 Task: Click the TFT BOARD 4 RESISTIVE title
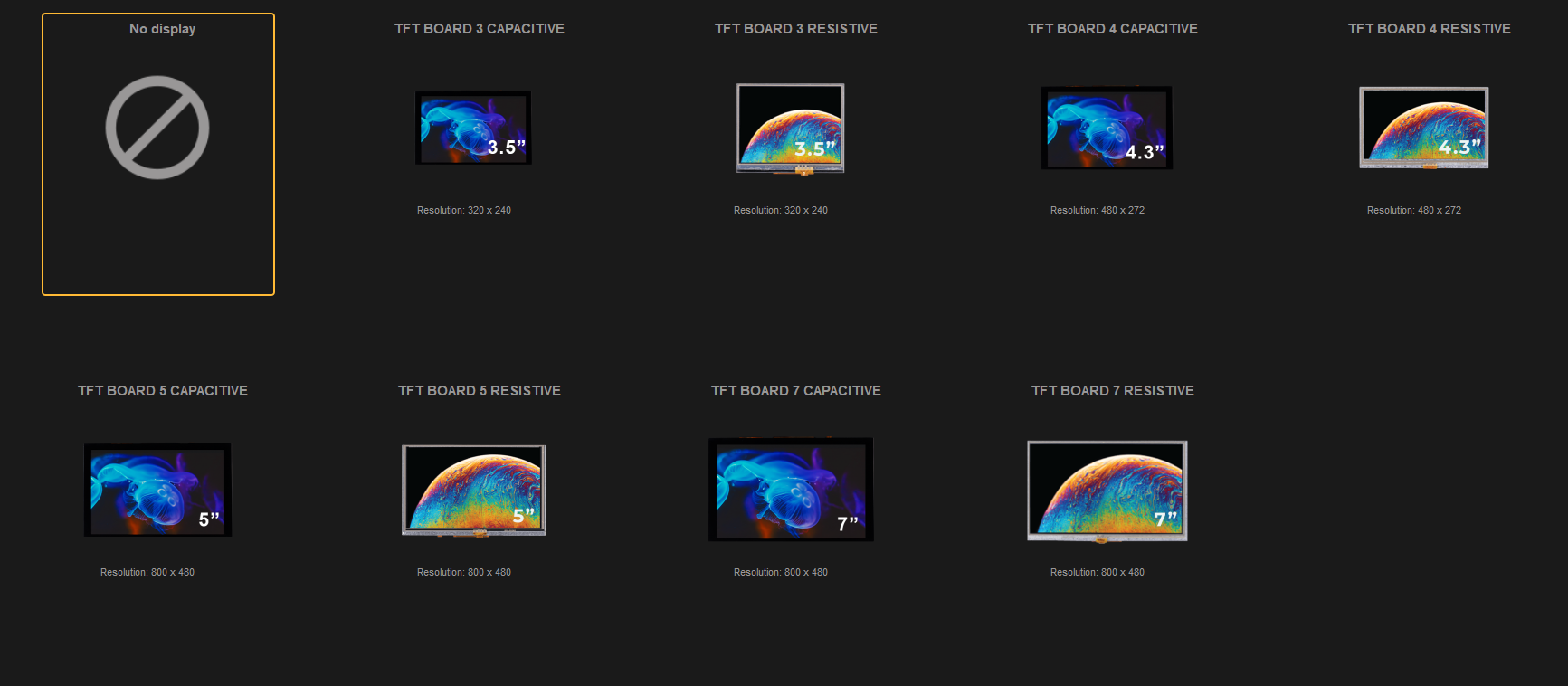1430,29
